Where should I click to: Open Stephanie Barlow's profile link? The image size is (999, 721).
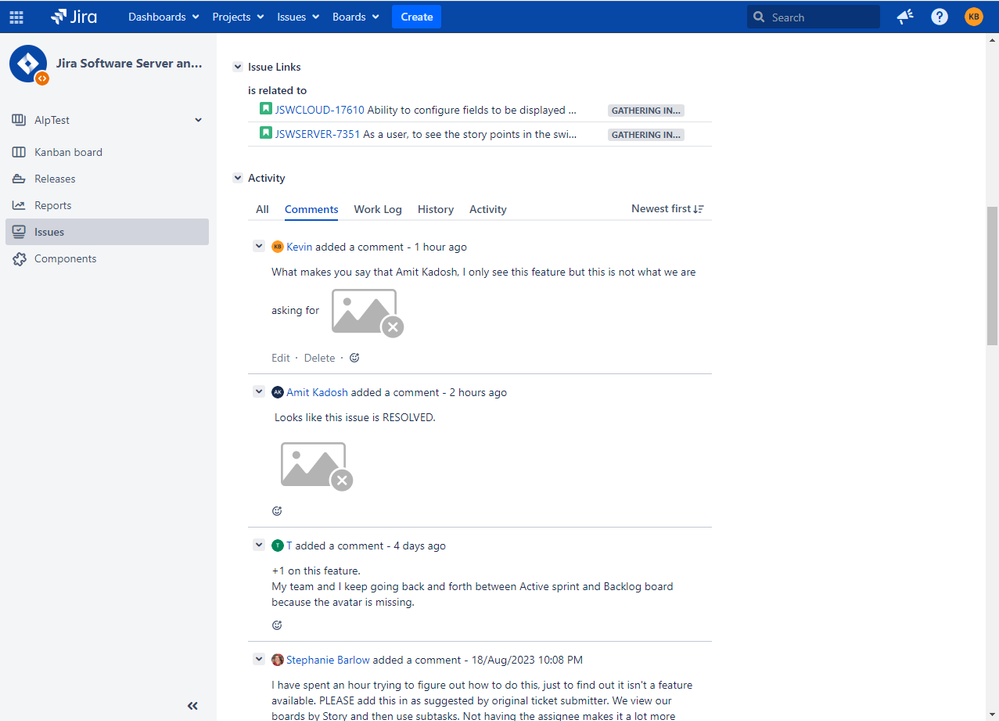pyautogui.click(x=327, y=660)
